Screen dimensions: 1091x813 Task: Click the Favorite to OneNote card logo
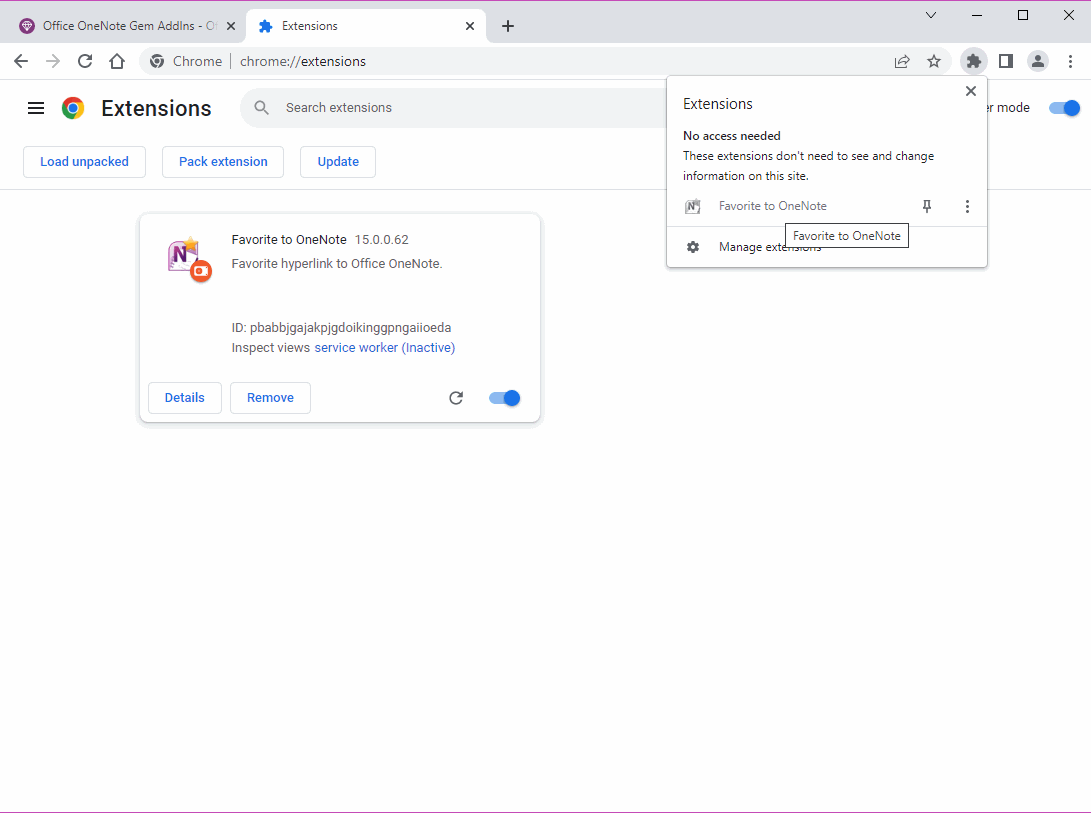click(x=189, y=260)
